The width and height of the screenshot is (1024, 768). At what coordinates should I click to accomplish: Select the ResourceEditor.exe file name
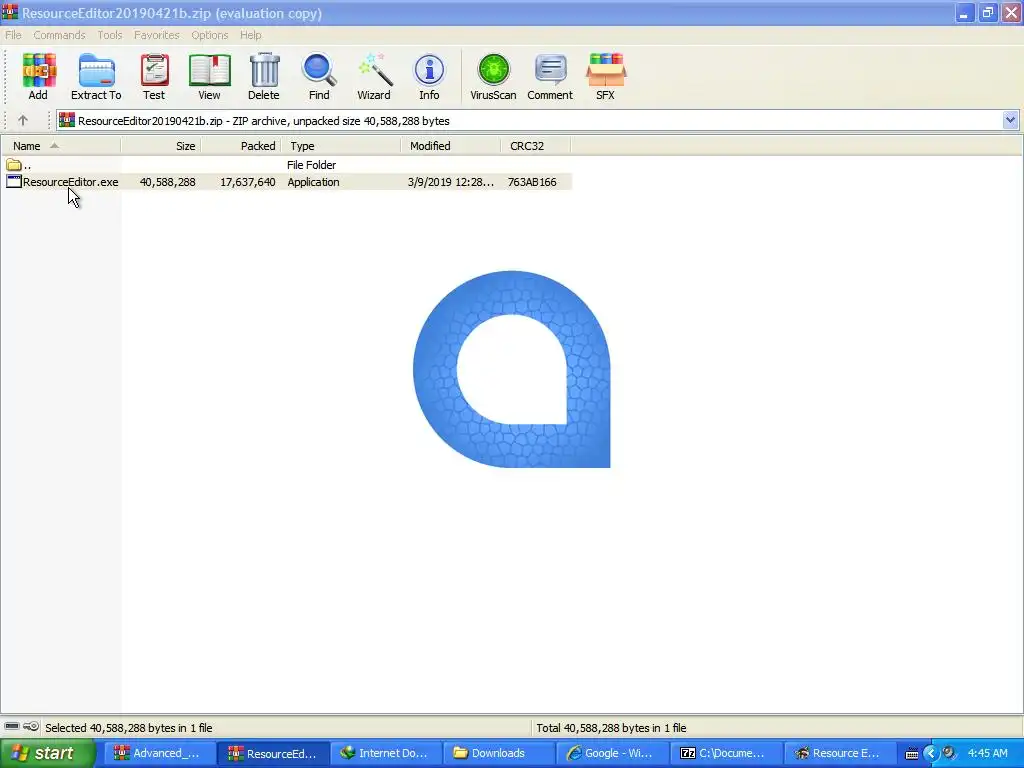[x=71, y=182]
